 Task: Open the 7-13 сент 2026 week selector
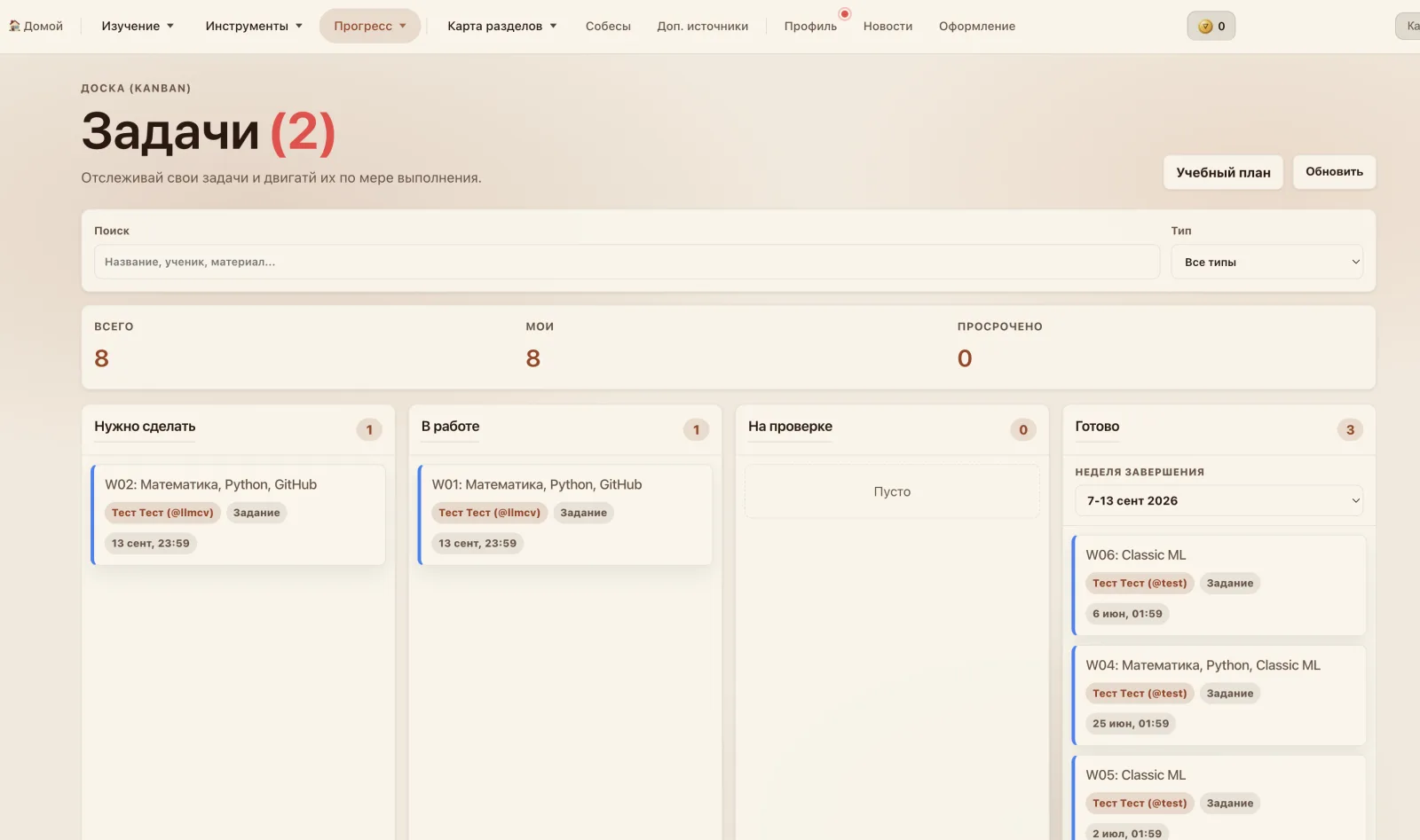(1219, 500)
